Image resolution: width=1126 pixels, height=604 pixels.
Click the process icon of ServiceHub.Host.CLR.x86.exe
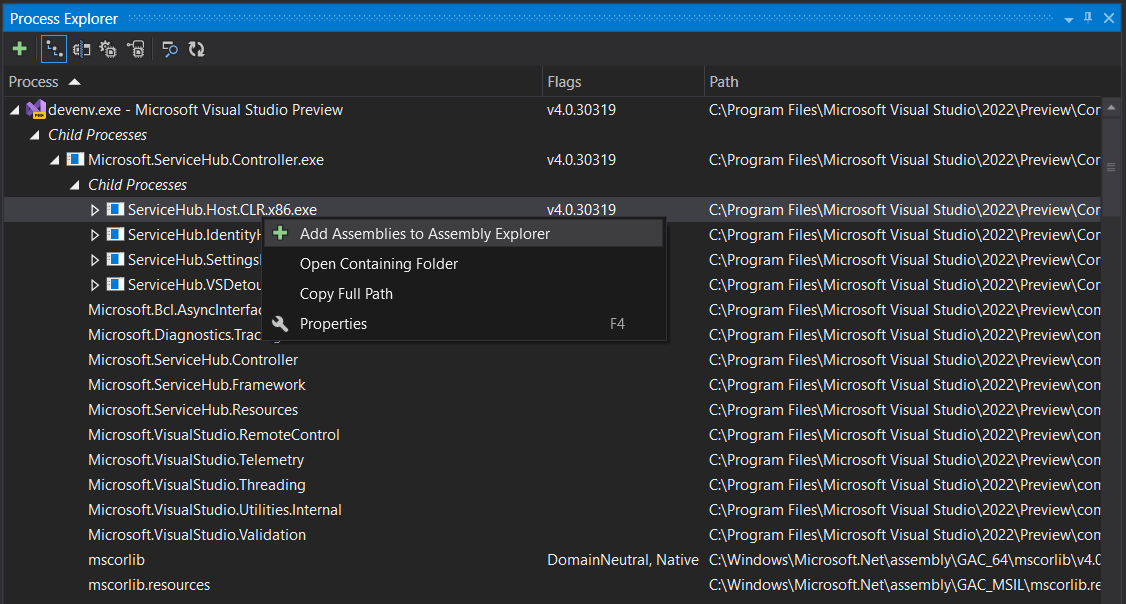[115, 209]
